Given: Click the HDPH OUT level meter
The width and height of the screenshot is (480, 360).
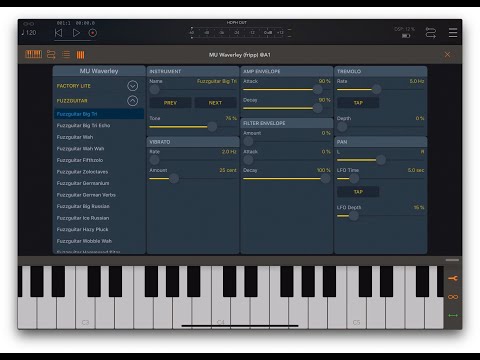Looking at the screenshot, I should (x=239, y=32).
